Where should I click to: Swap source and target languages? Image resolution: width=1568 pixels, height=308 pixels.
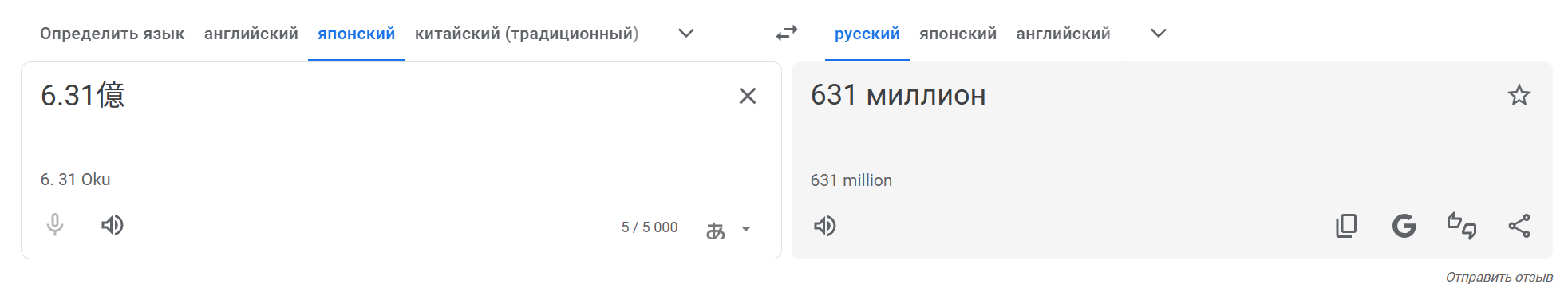point(787,33)
